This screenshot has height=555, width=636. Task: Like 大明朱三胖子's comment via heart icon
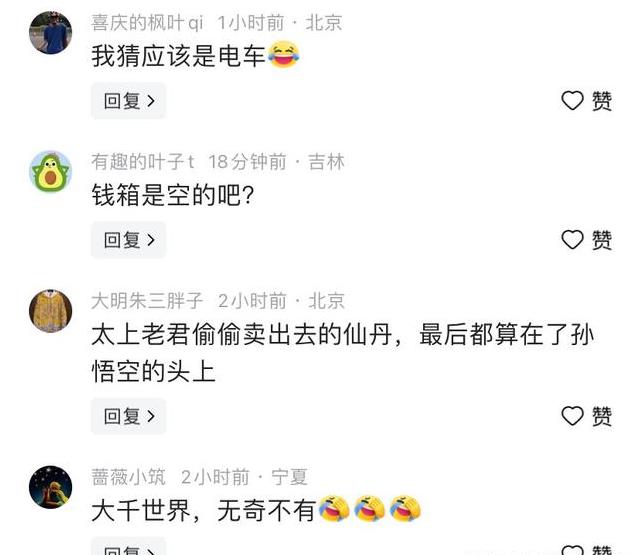(572, 416)
